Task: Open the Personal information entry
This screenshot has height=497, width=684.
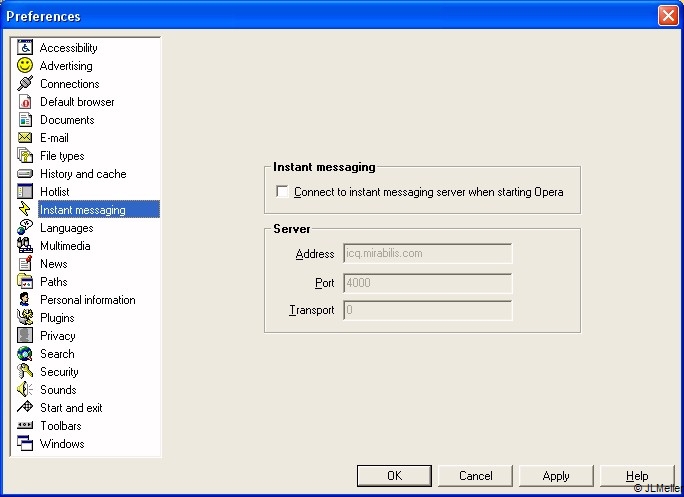Action: 88,300
